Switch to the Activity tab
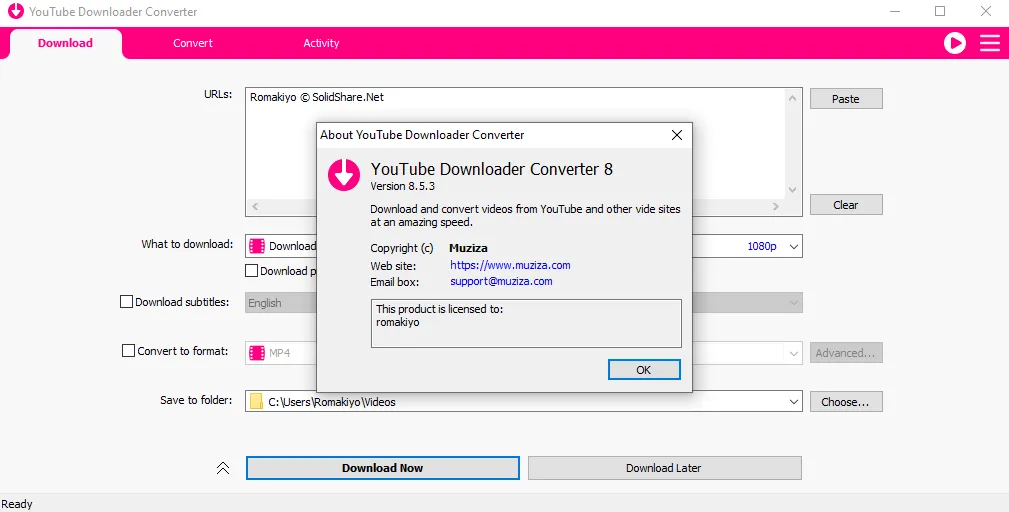The image size is (1009, 512). tap(321, 43)
